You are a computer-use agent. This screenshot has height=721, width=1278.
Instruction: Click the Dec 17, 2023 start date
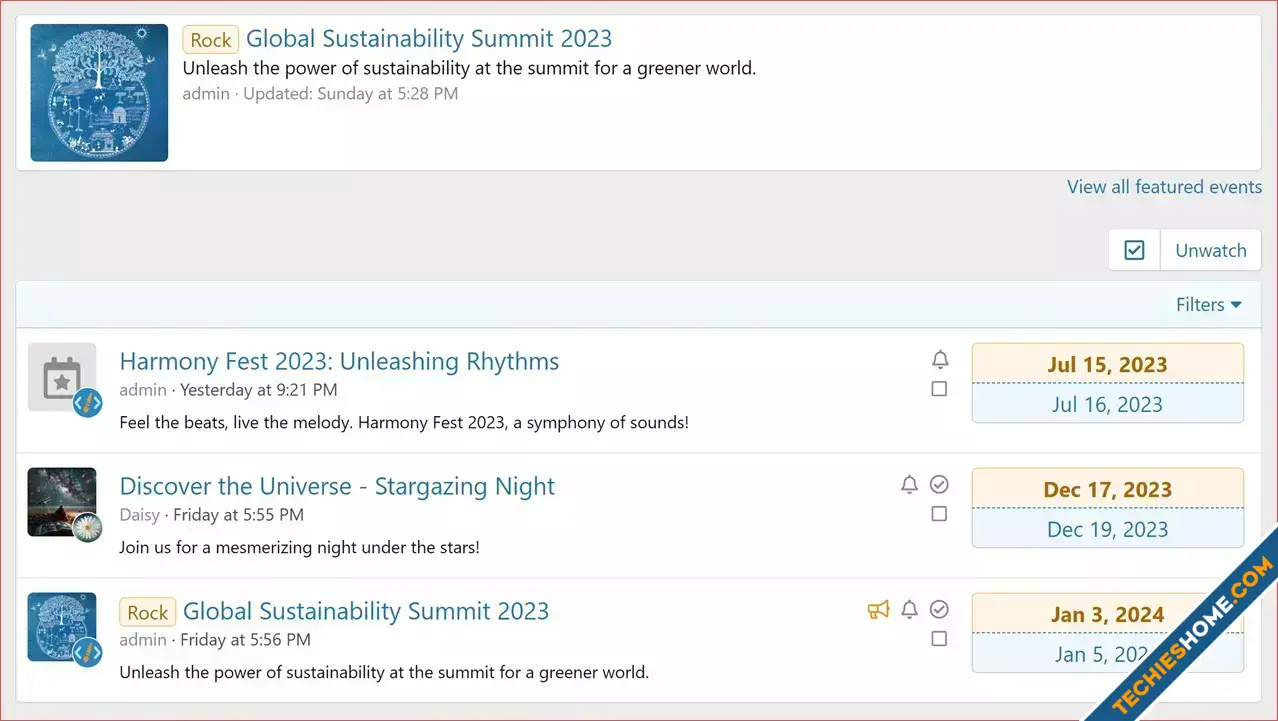tap(1108, 489)
